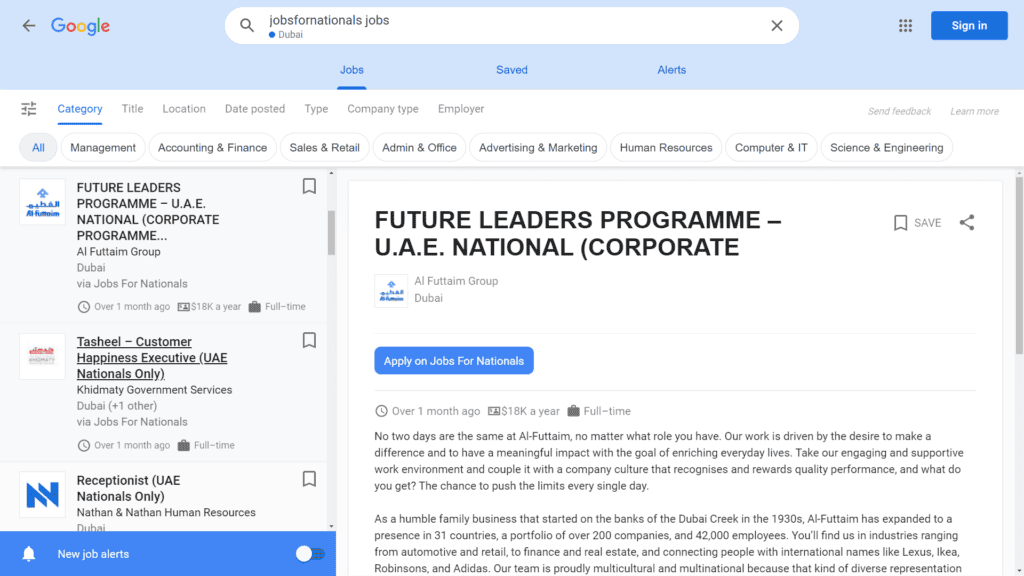Viewport: 1024px width, 576px height.
Task: Select the Company type filter tab
Action: [x=383, y=109]
